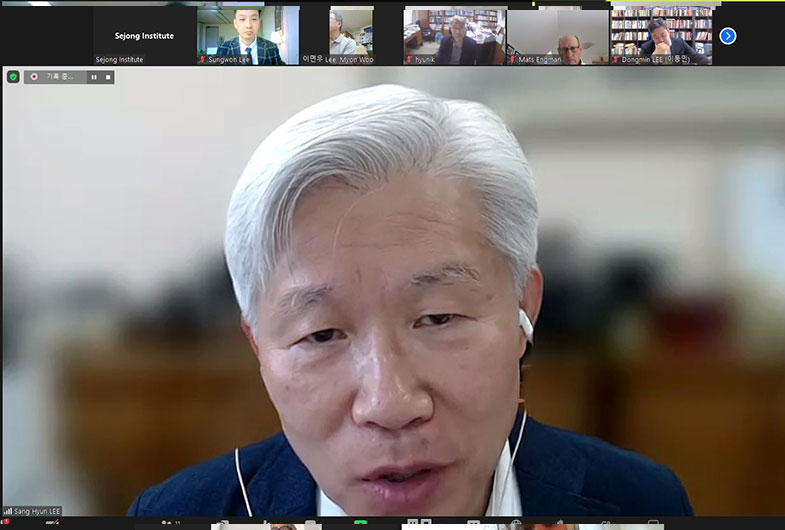
Task: Show next participants with blue arrow
Action: pos(728,36)
